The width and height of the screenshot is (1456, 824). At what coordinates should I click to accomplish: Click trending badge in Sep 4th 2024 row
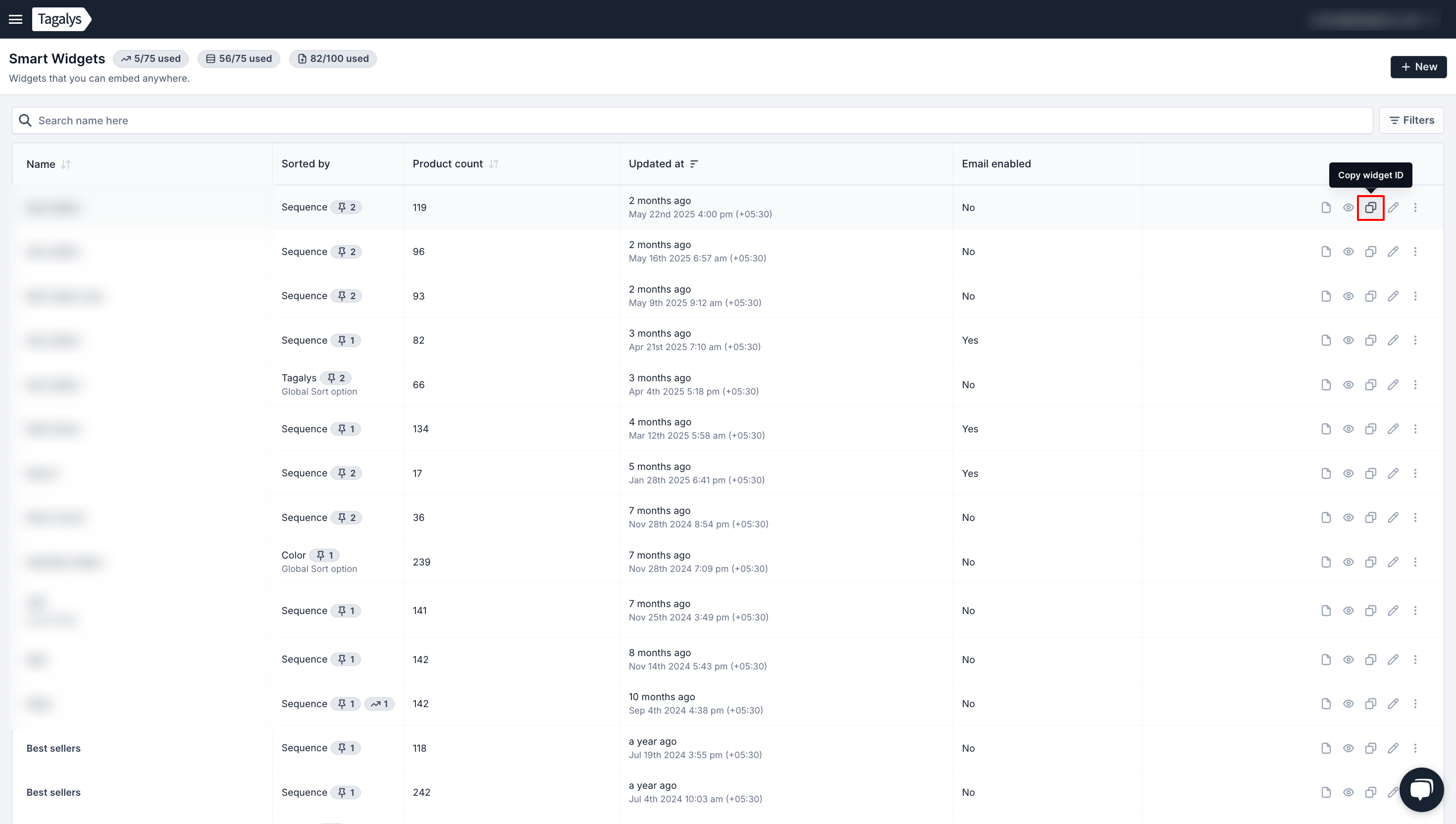coord(379,704)
